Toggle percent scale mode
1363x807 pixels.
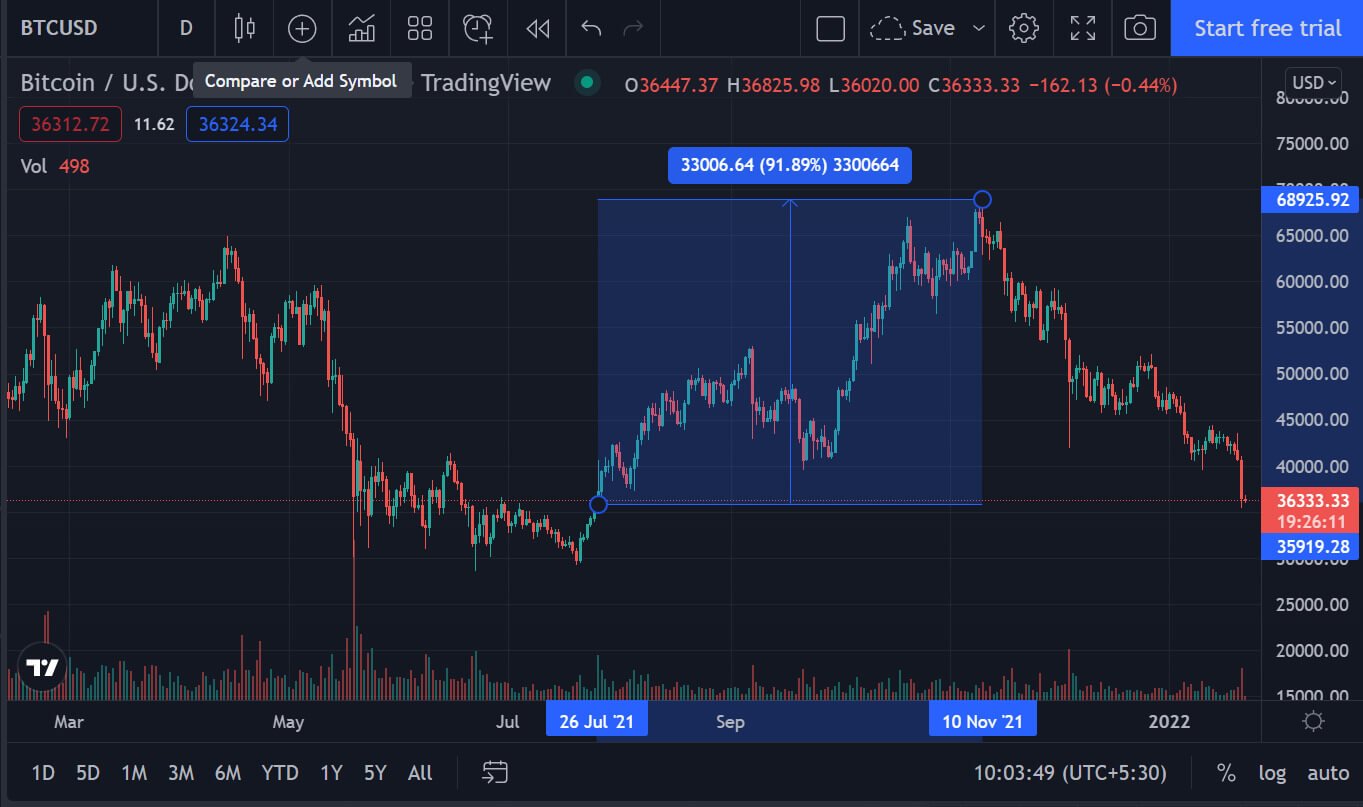click(1226, 772)
